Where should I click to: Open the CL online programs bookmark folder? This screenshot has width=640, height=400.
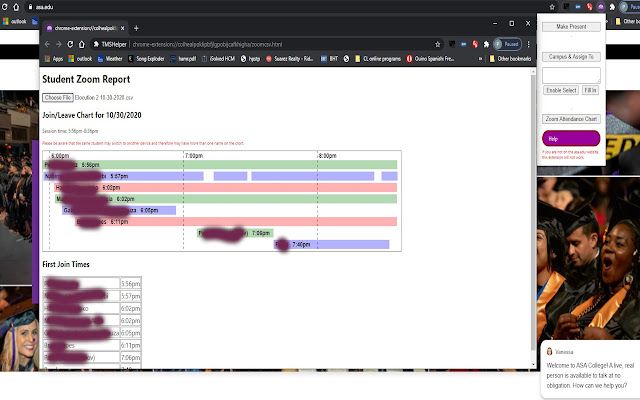click(378, 59)
